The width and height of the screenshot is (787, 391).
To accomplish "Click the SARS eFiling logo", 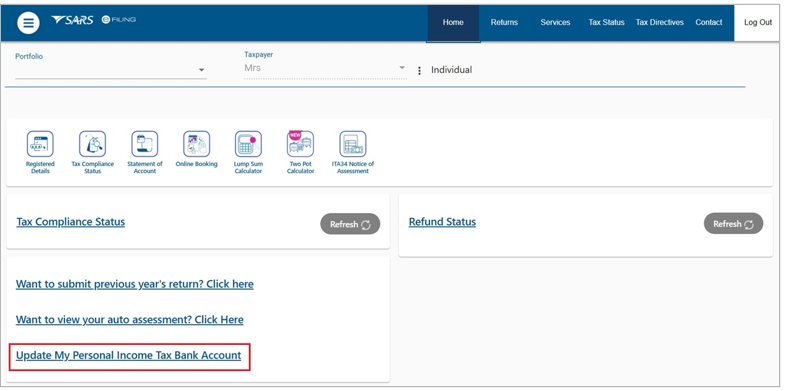I will 93,20.
